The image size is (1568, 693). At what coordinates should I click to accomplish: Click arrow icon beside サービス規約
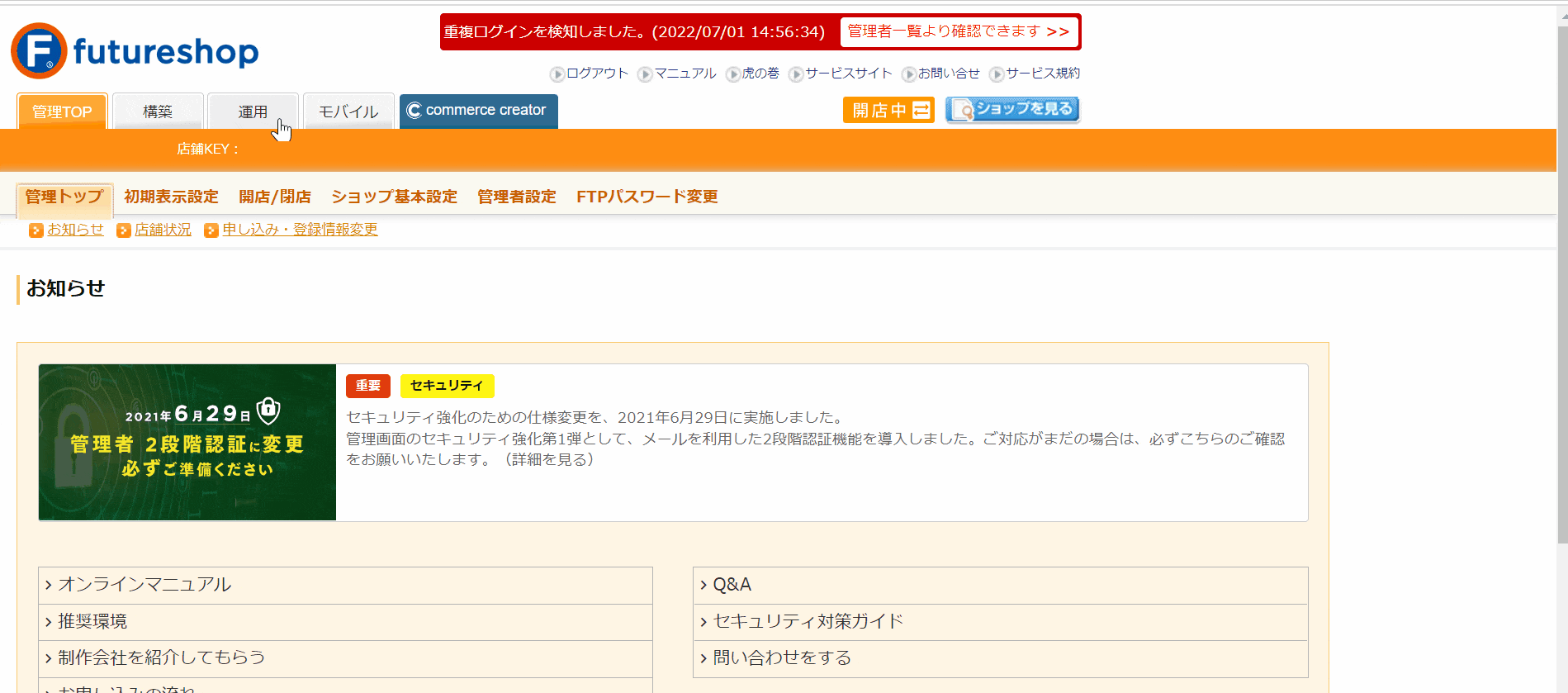coord(997,74)
